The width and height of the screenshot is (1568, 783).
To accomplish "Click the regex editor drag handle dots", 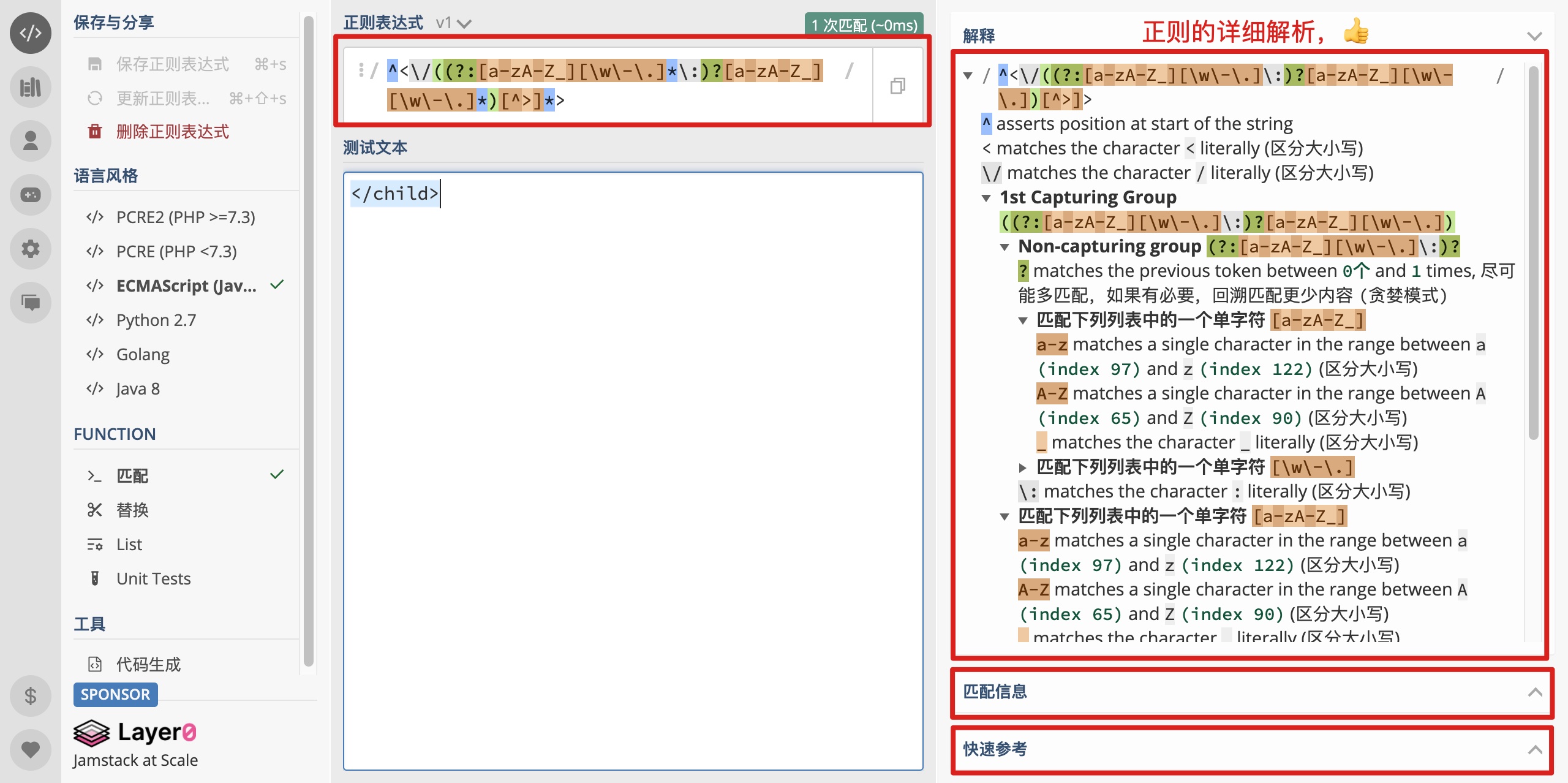I will coord(361,70).
